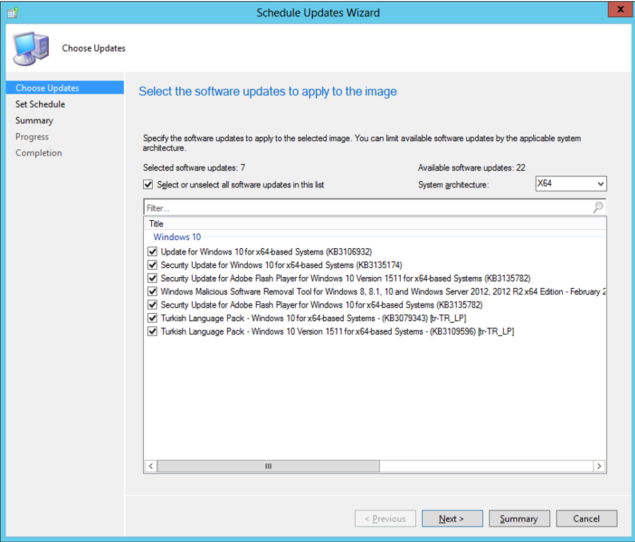Click the horizontal scrollbar left arrow
This screenshot has width=635, height=542.
[x=151, y=466]
